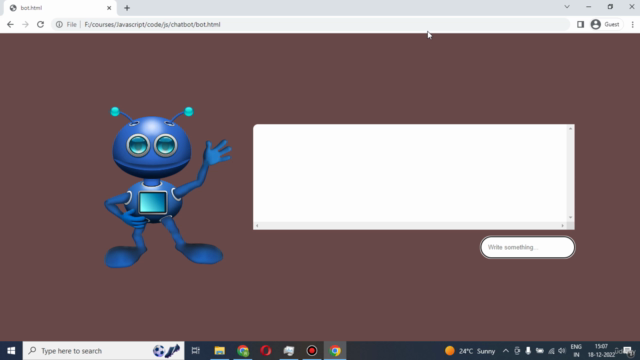The height and width of the screenshot is (360, 640).
Task: Open the Guest profile button
Action: pos(606,24)
